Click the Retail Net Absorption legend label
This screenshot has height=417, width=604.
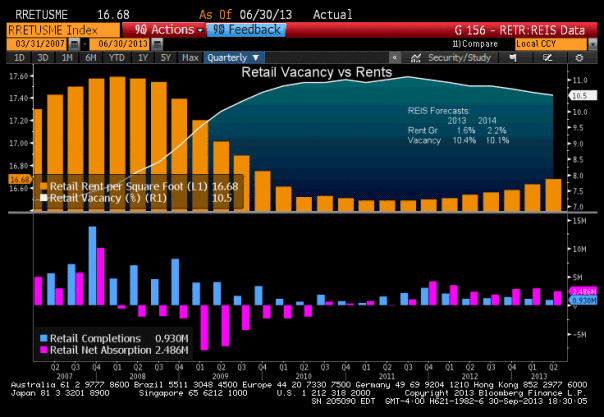pos(101,350)
